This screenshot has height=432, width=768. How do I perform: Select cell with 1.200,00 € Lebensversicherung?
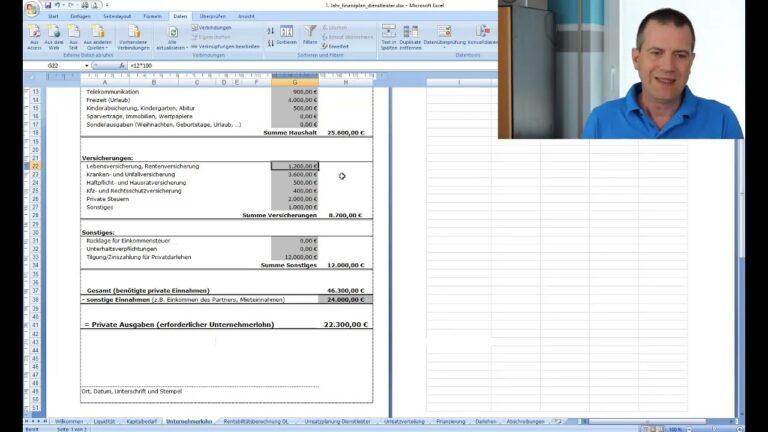coord(295,167)
